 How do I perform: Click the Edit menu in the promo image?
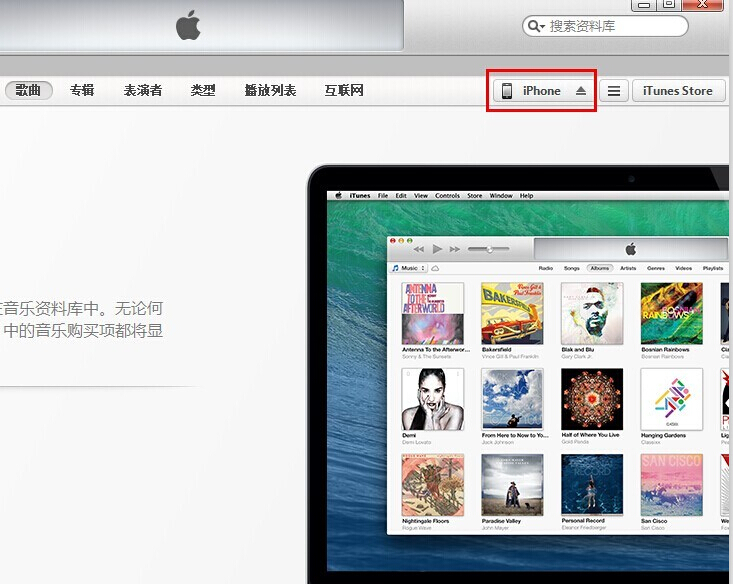[x=401, y=195]
